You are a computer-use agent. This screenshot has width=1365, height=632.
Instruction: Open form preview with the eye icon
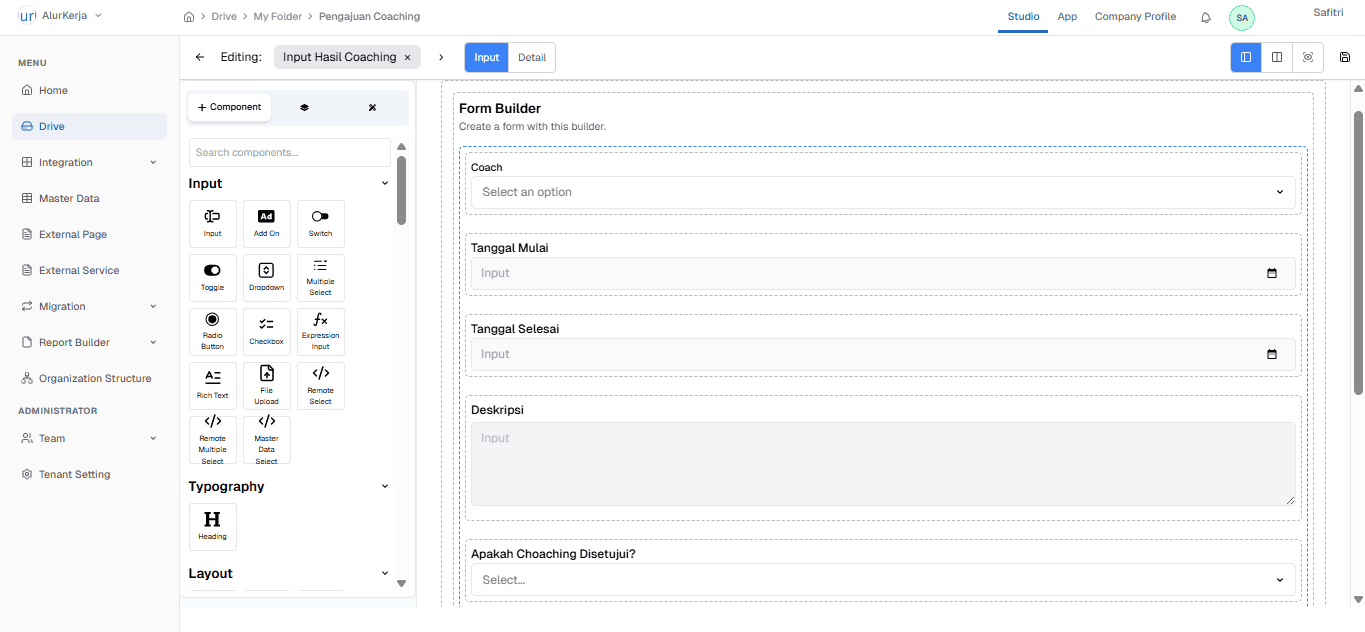click(x=1308, y=57)
